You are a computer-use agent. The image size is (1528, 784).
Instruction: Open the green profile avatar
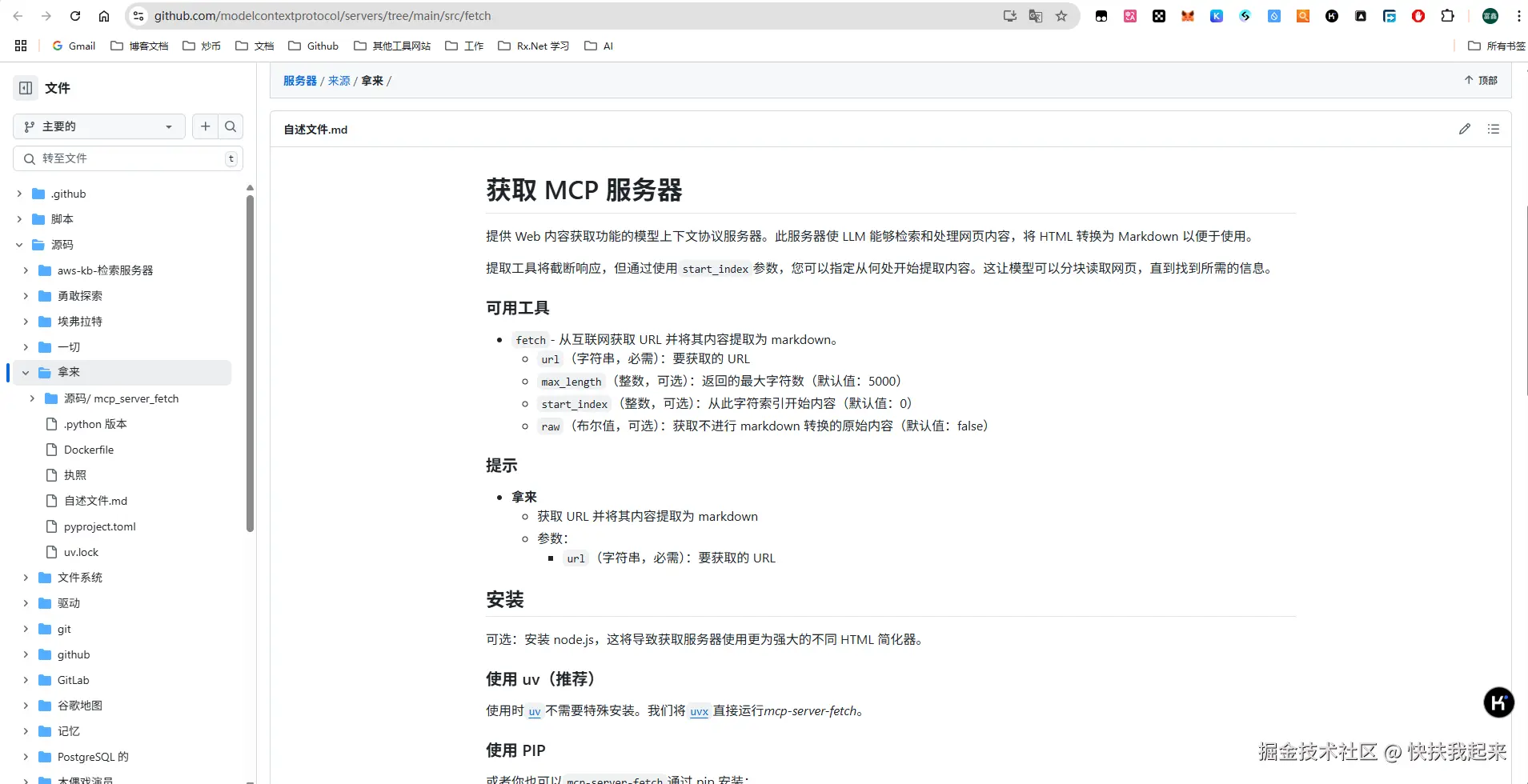[x=1490, y=16]
